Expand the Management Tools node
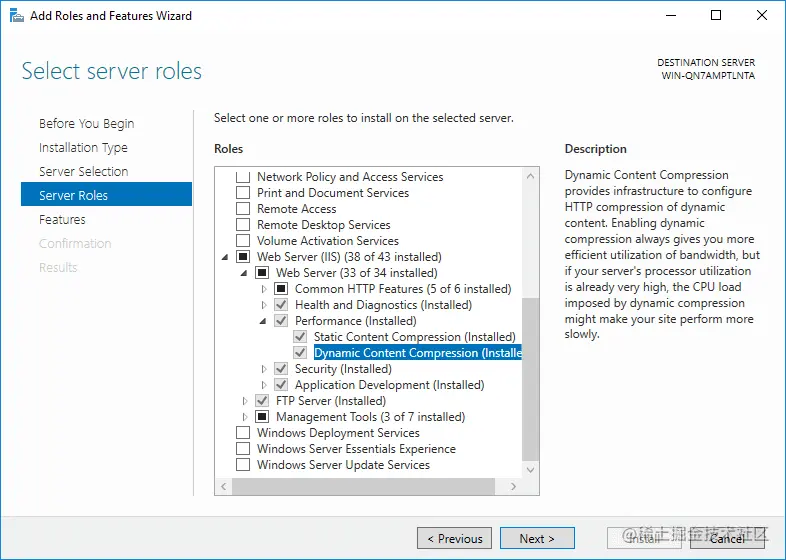This screenshot has height=560, width=786. click(x=245, y=417)
